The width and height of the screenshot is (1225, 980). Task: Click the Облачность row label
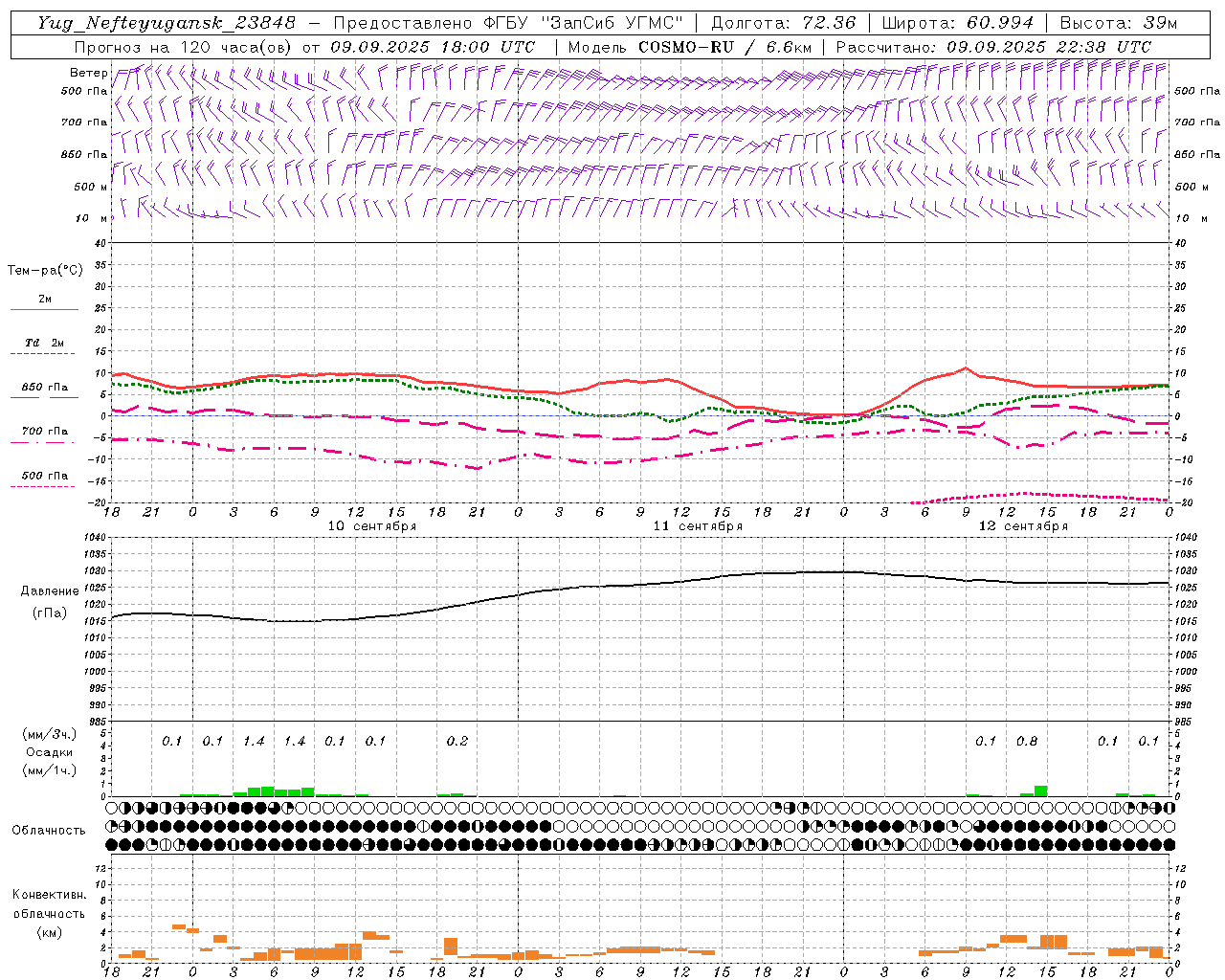point(49,831)
